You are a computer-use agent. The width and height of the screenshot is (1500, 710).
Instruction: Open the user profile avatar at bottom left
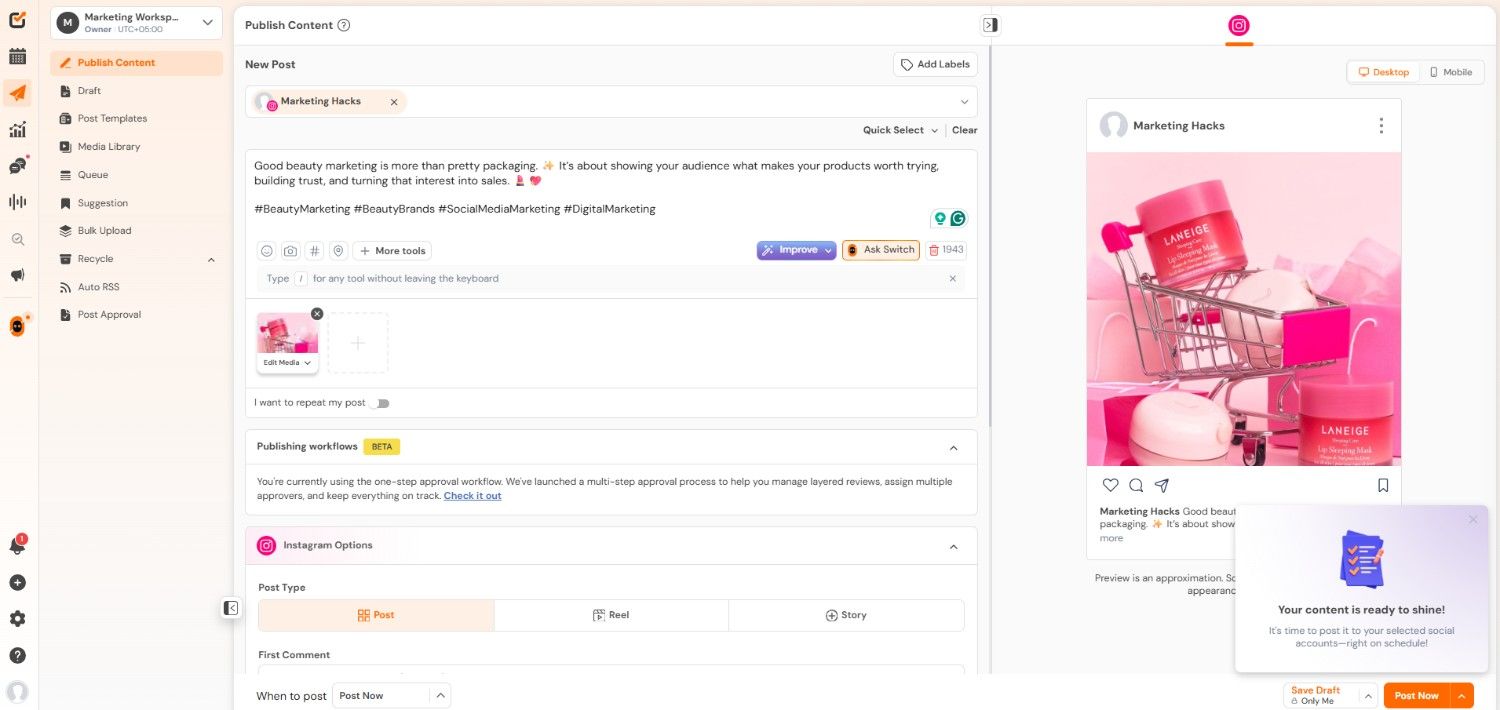[17, 691]
